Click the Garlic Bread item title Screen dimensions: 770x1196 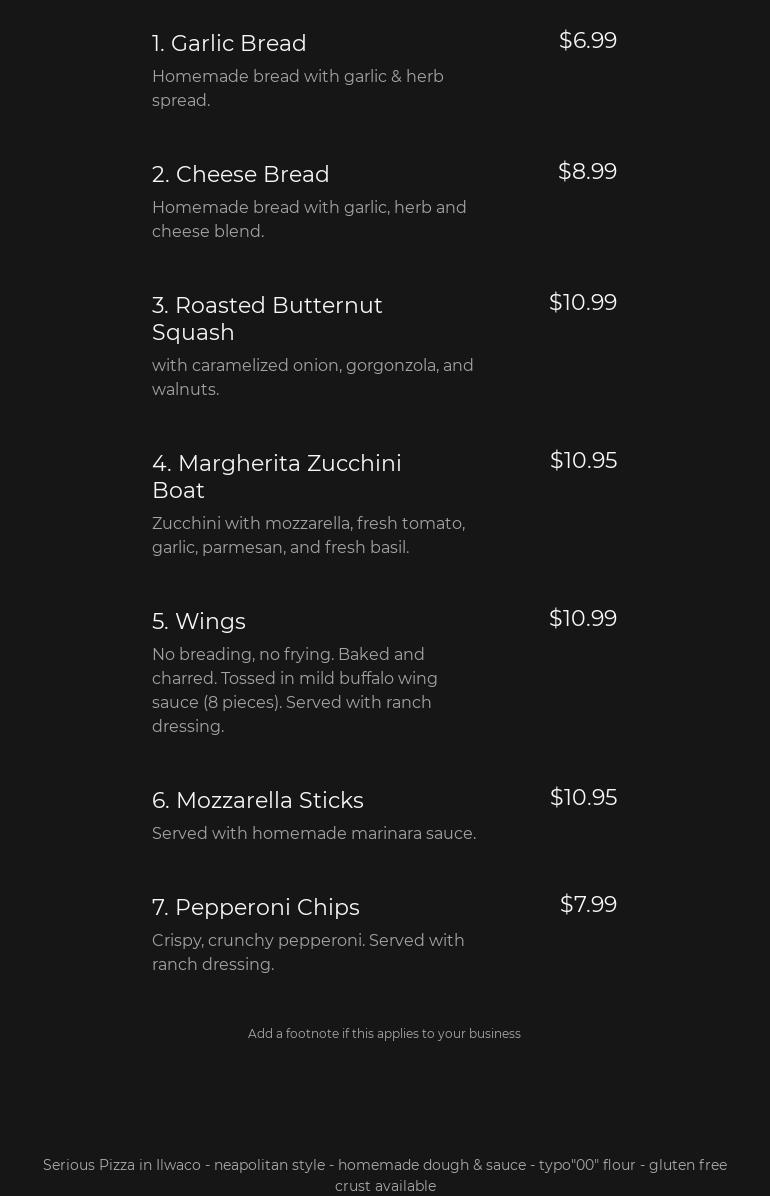pos(229,44)
